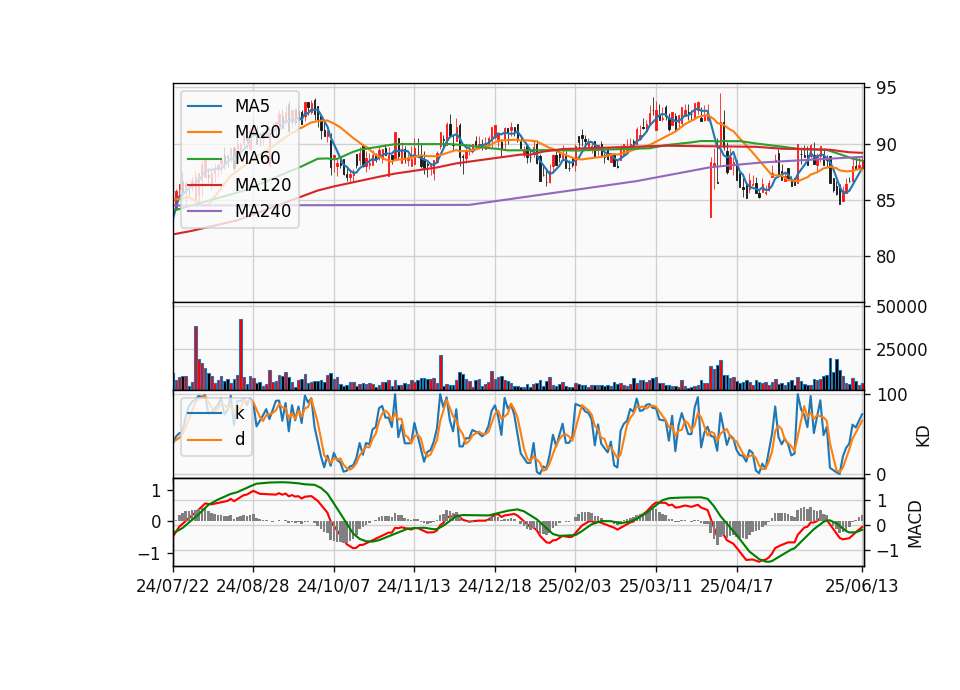The height and width of the screenshot is (690, 960).
Task: Click the MA120 legend label
Action: [263, 184]
